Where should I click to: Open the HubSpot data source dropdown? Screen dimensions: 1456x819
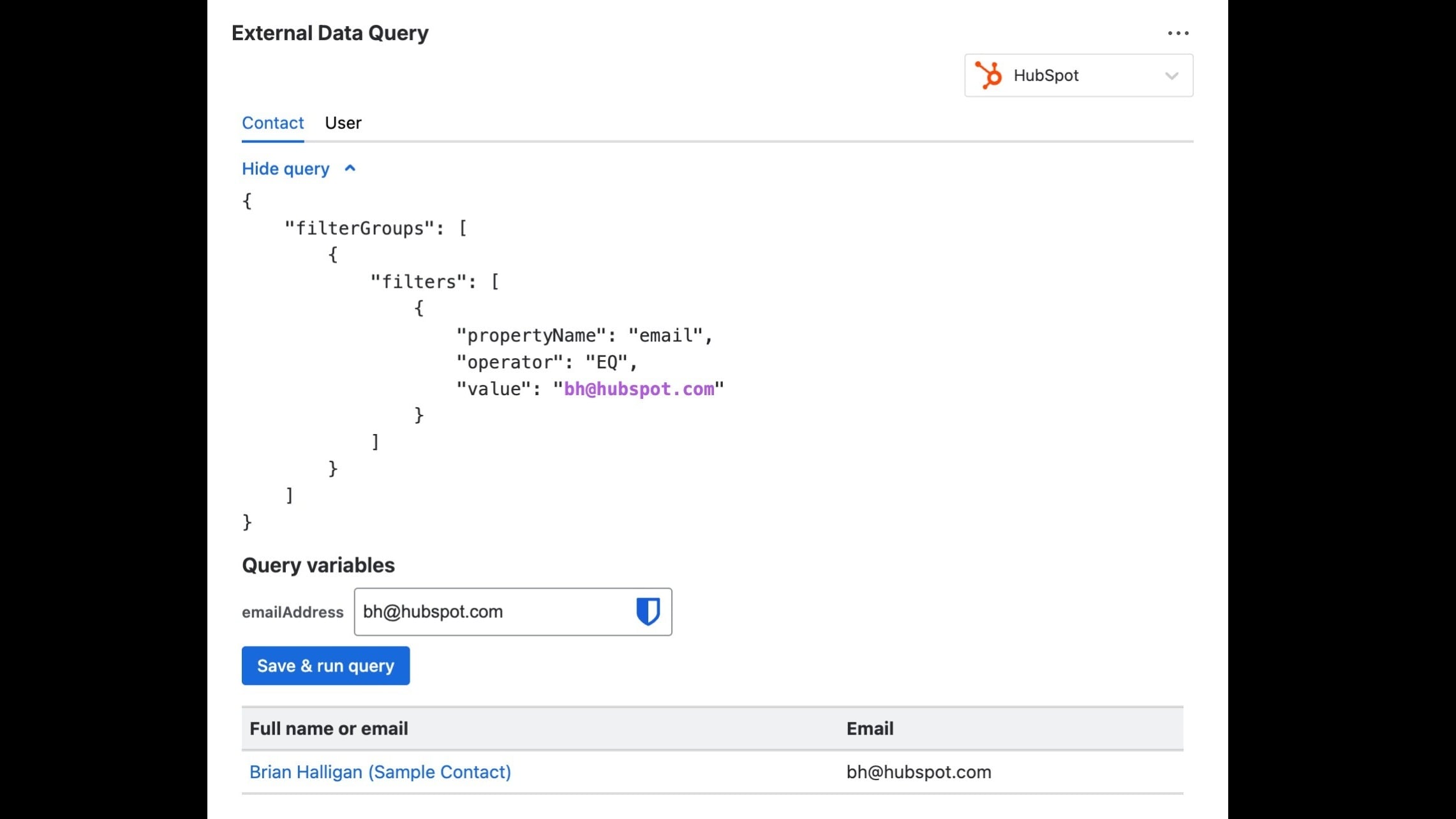click(1078, 75)
